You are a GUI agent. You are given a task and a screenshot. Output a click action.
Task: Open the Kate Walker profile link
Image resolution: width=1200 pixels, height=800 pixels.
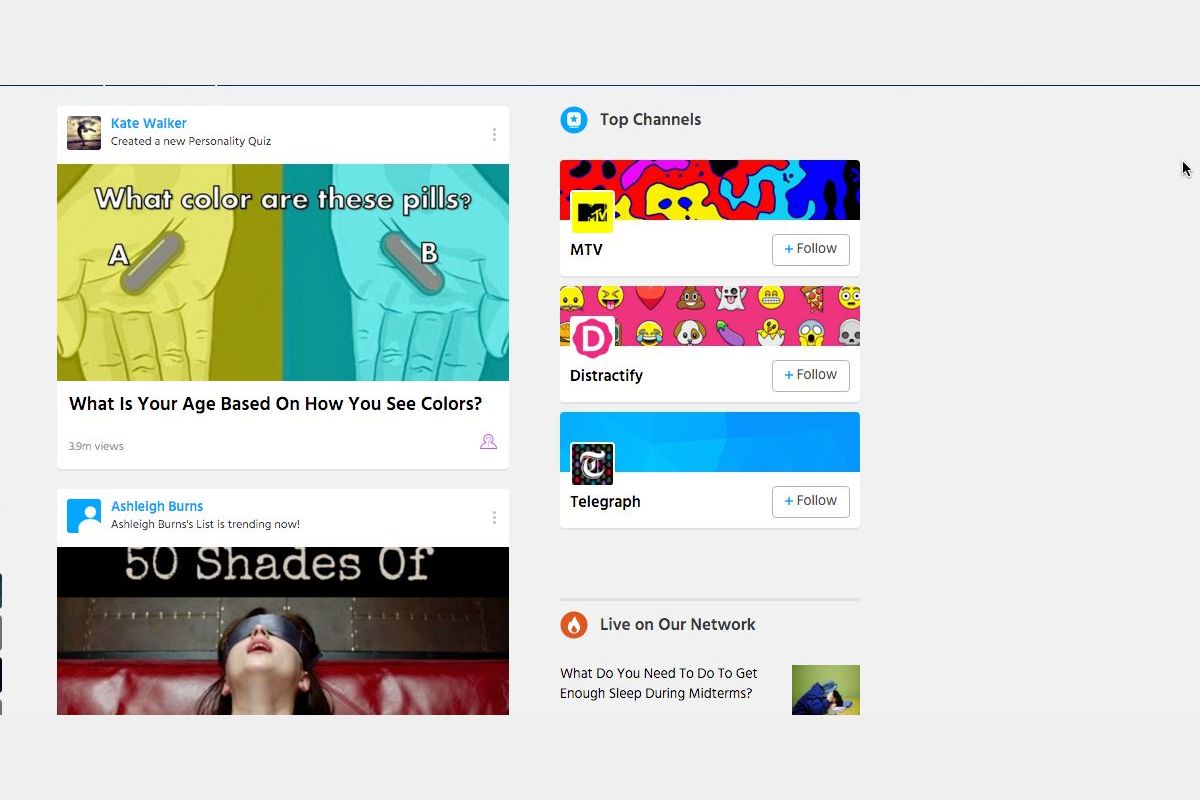[x=149, y=123]
